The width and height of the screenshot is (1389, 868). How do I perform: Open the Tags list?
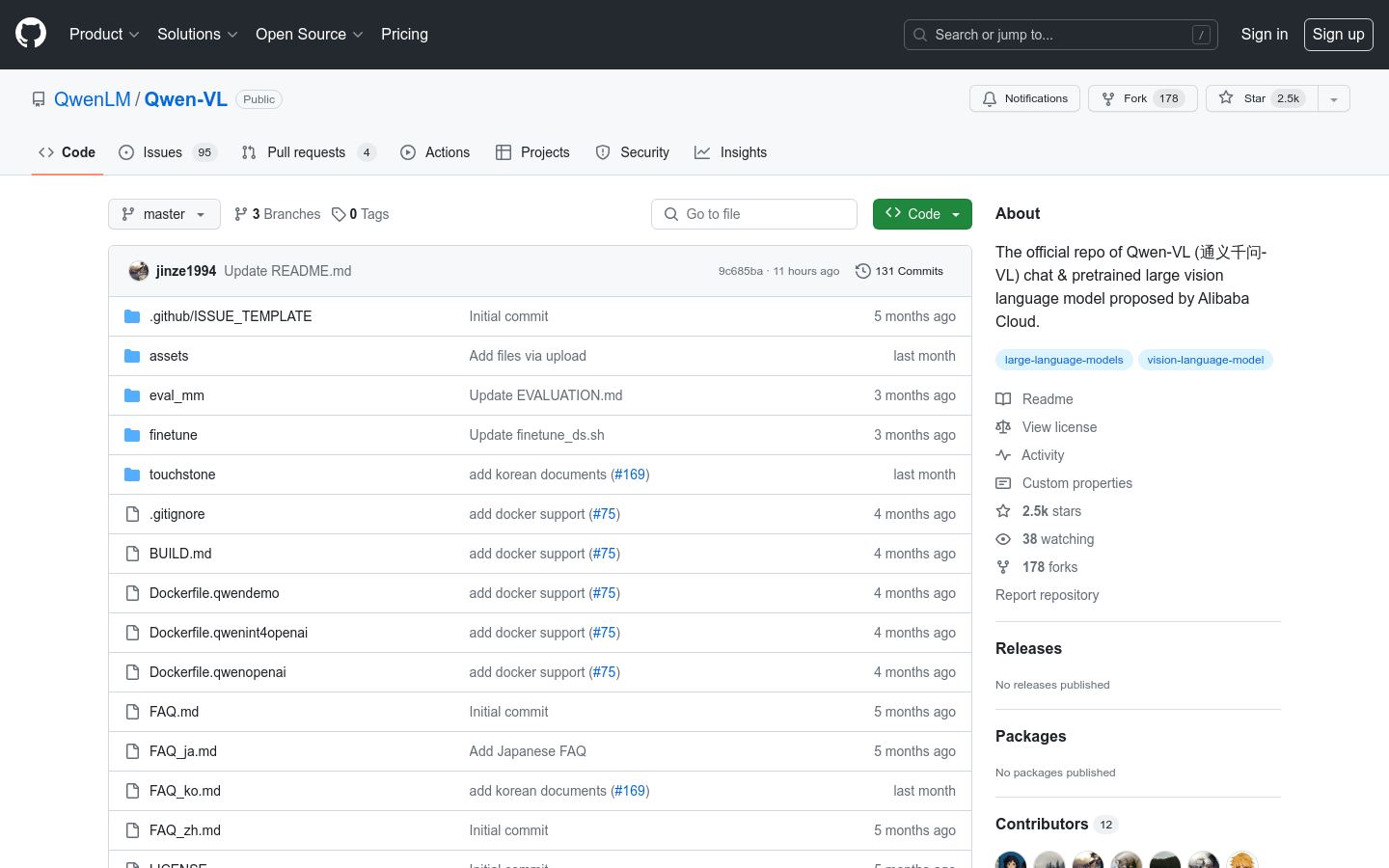361,214
